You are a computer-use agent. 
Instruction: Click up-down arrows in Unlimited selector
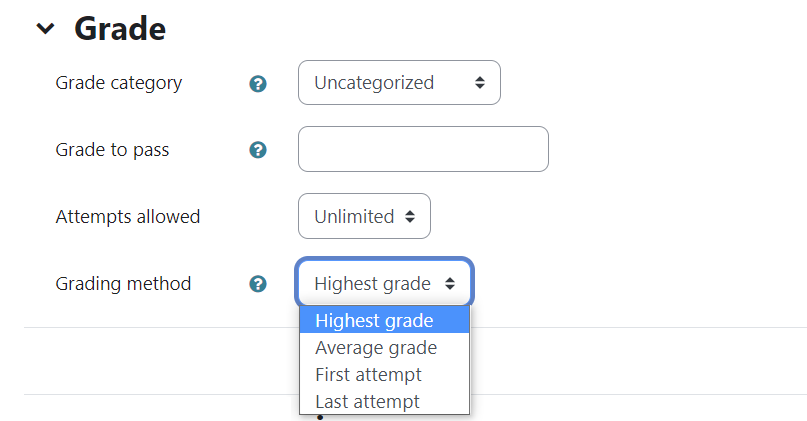coord(410,216)
